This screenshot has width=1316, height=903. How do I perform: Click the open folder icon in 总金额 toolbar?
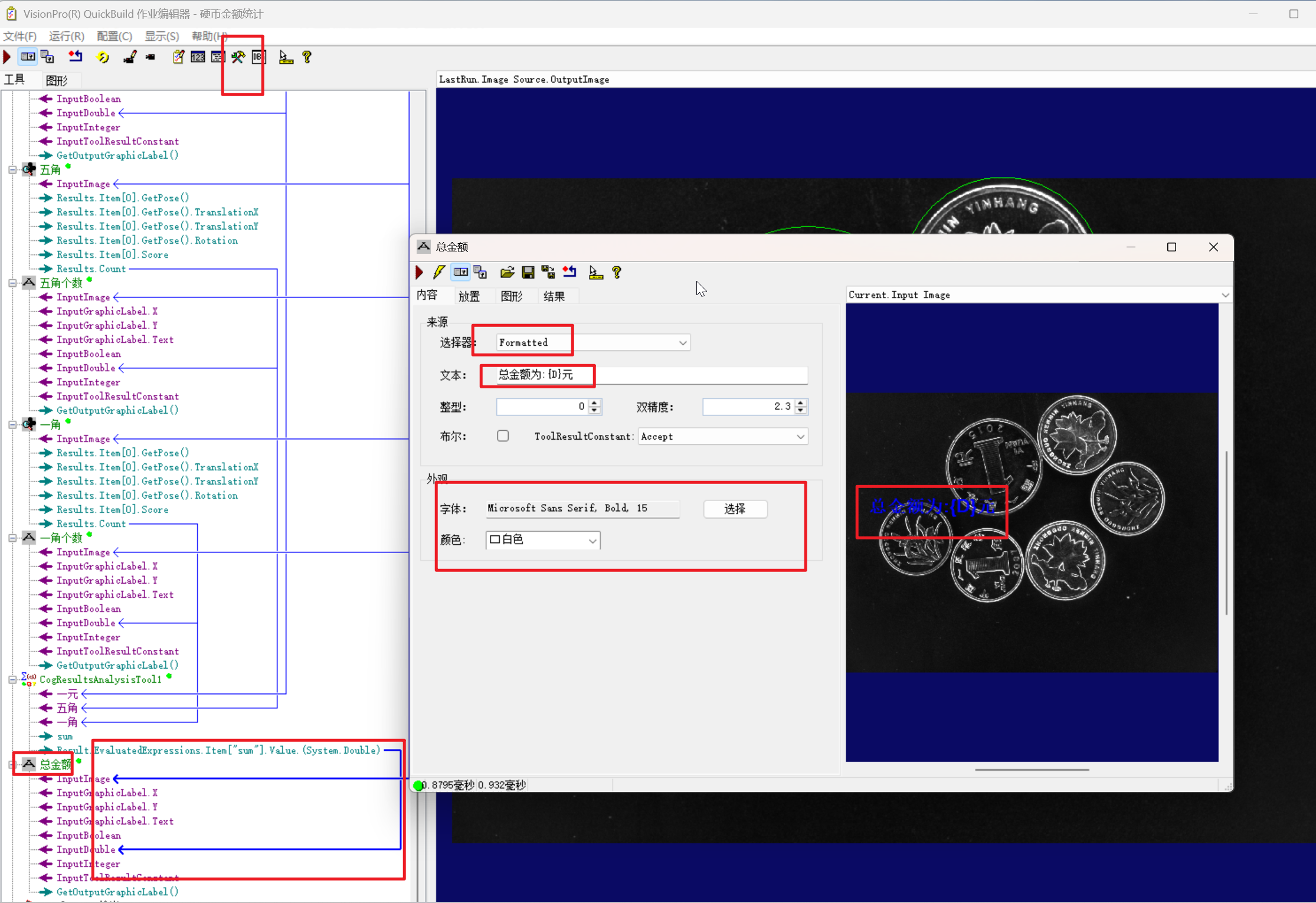click(507, 272)
